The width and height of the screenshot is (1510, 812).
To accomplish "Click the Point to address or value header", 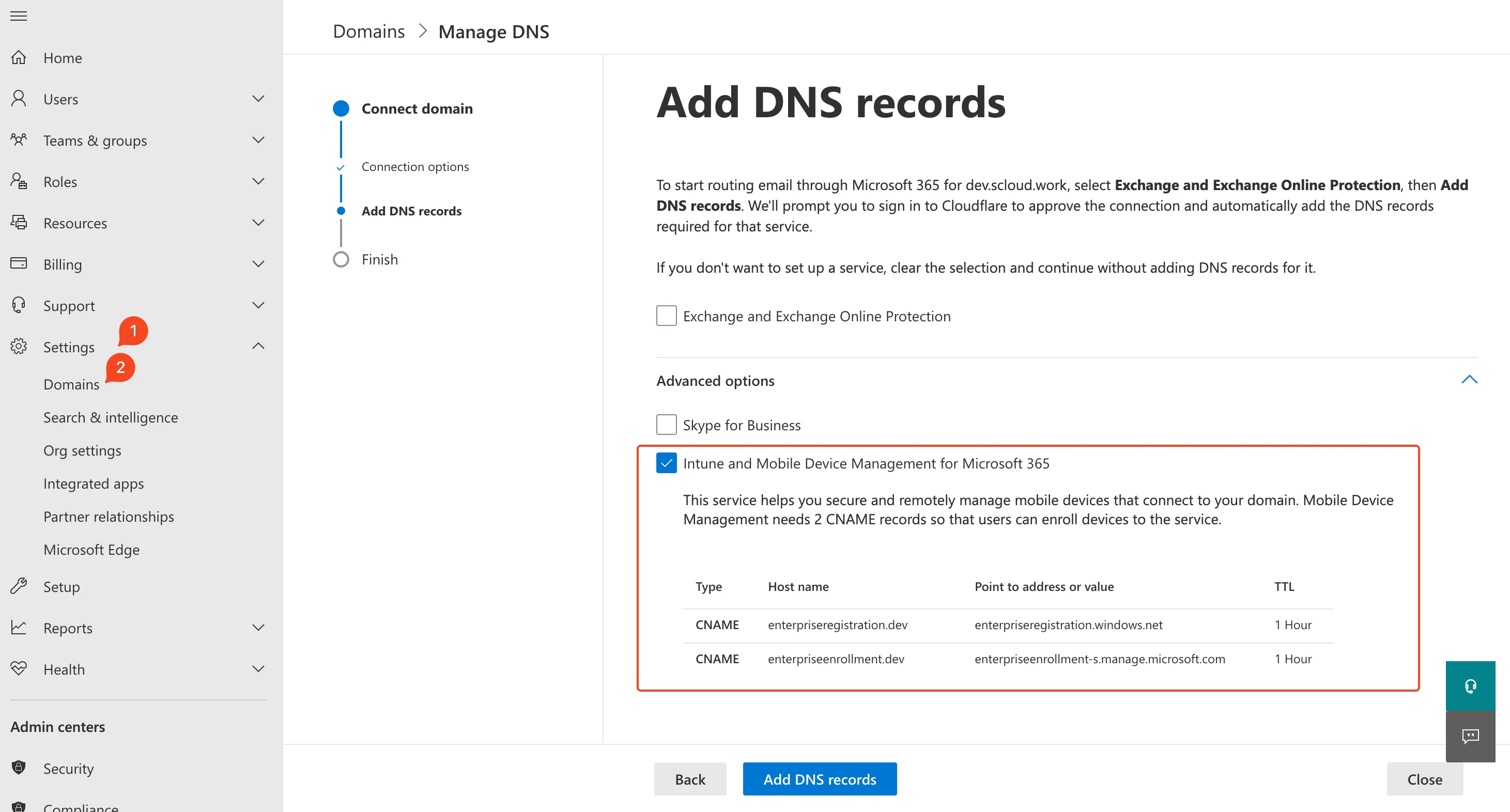I will [1044, 586].
